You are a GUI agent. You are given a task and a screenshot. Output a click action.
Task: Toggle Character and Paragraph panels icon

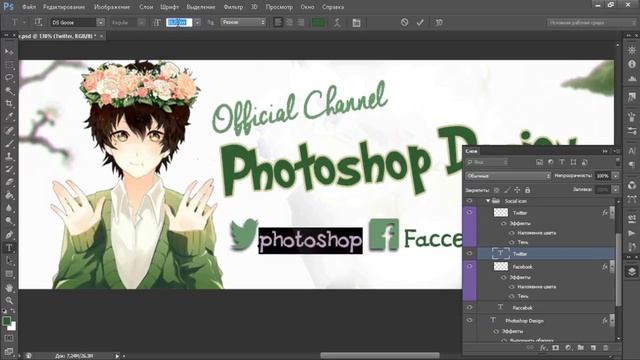pos(356,22)
